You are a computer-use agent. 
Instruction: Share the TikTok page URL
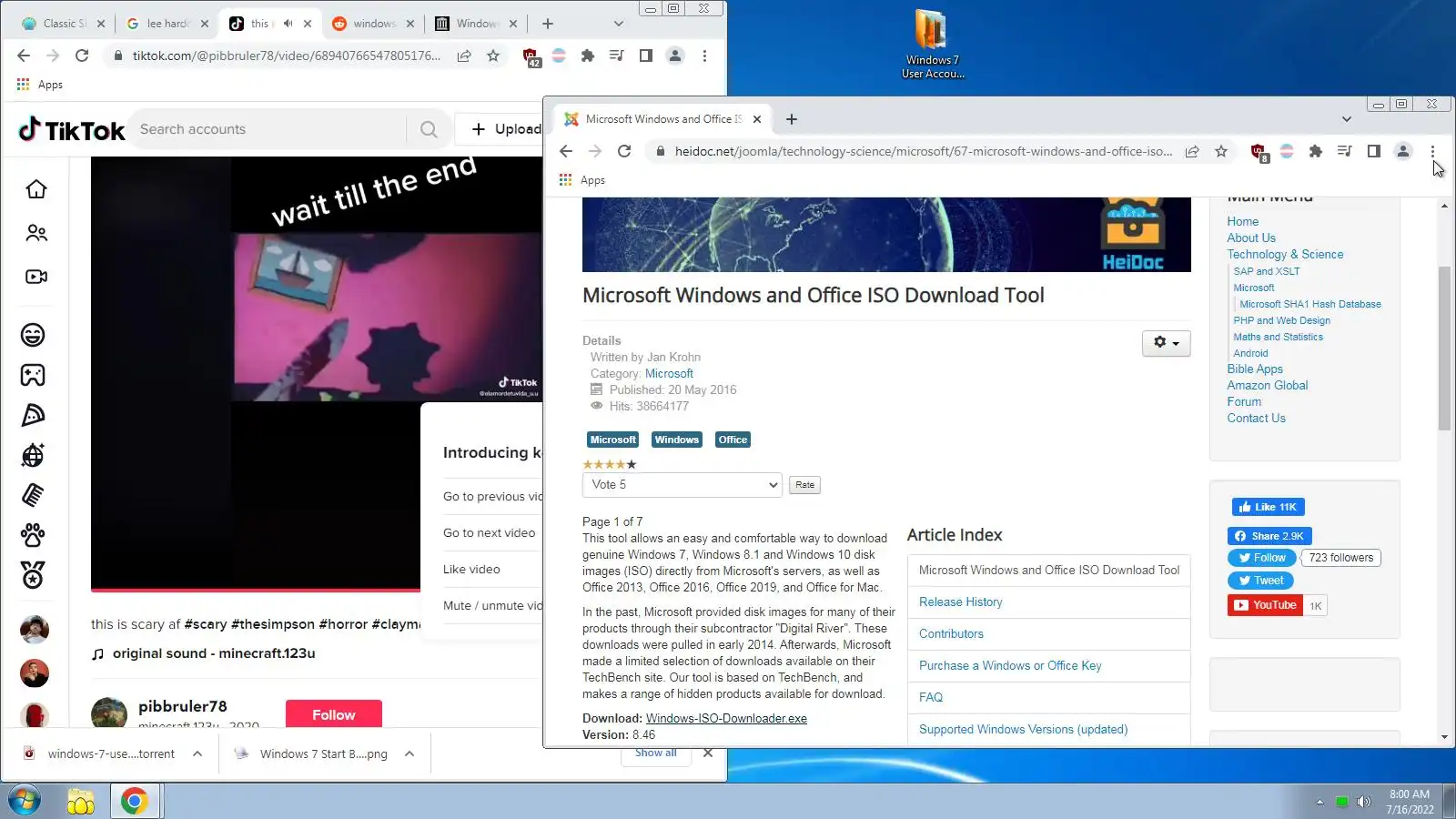click(464, 56)
